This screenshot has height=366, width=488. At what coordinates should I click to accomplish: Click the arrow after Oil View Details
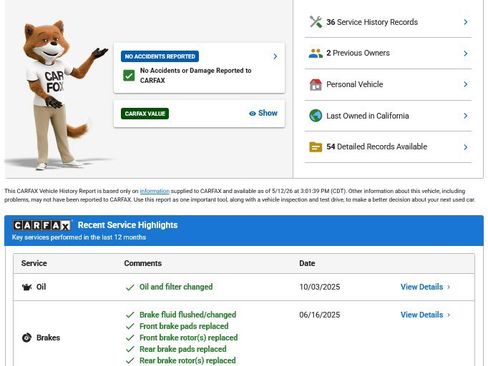point(449,287)
